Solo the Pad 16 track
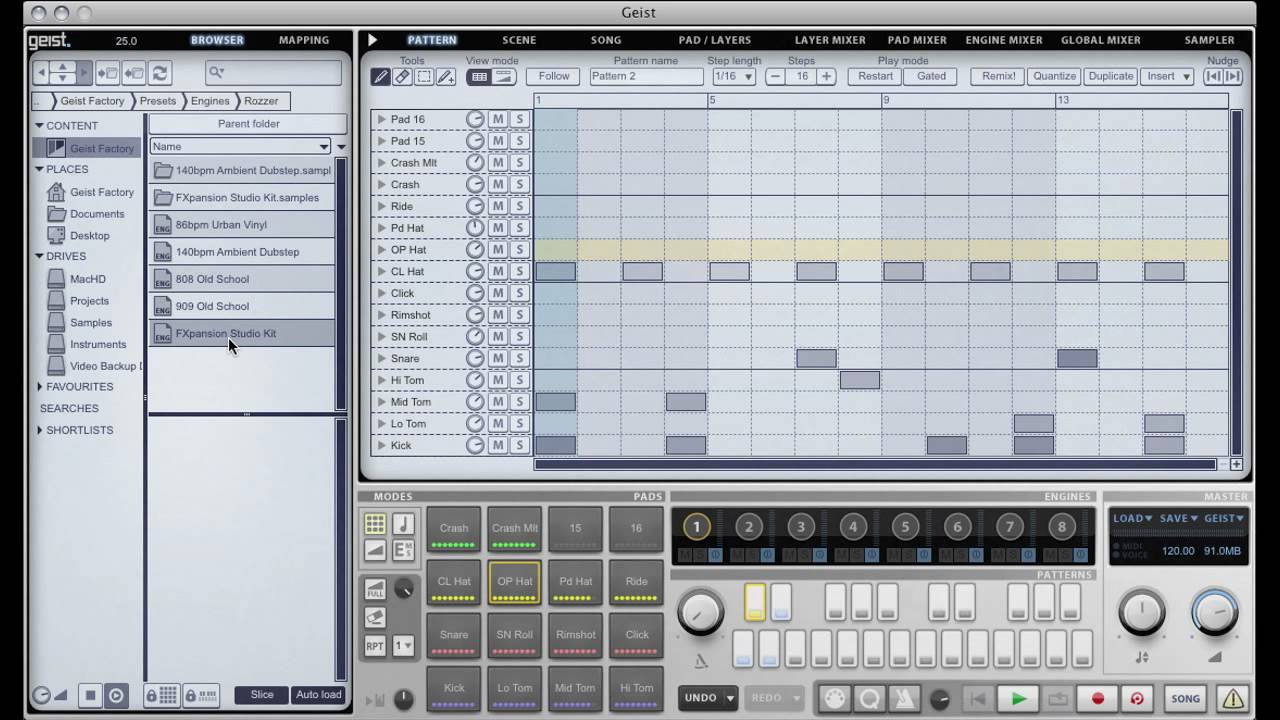Image resolution: width=1280 pixels, height=720 pixels. [x=519, y=119]
